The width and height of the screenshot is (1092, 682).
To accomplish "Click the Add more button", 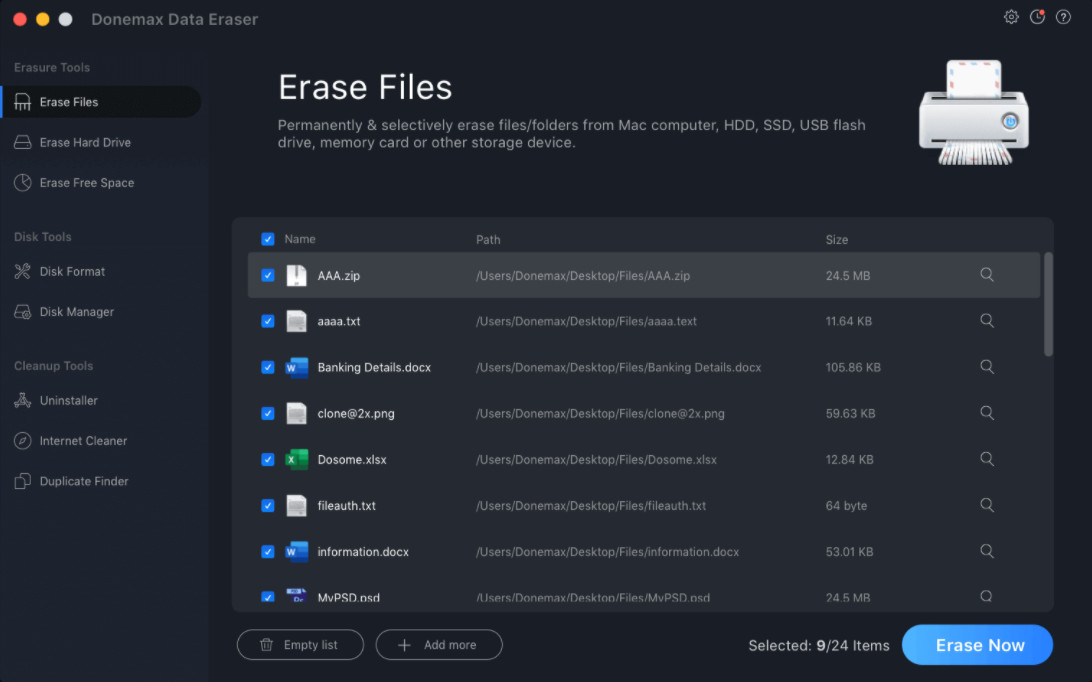I will (x=439, y=644).
